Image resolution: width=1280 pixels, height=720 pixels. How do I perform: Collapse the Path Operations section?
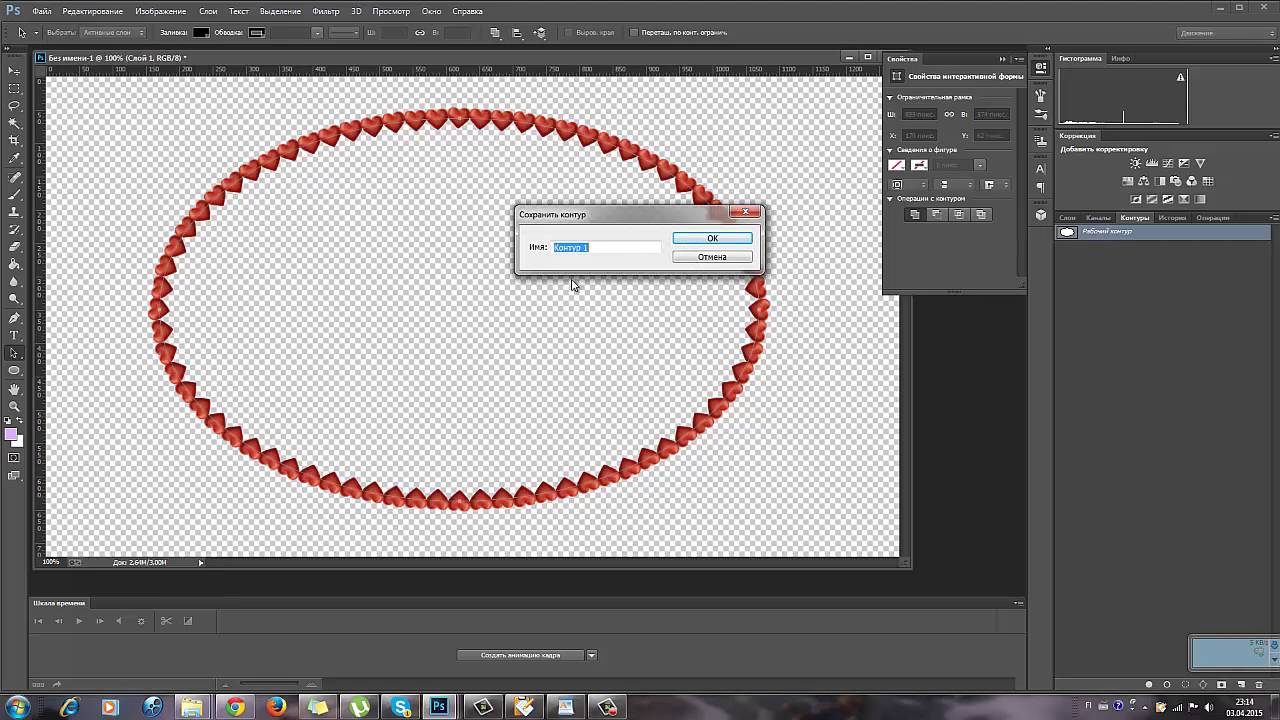(x=890, y=199)
